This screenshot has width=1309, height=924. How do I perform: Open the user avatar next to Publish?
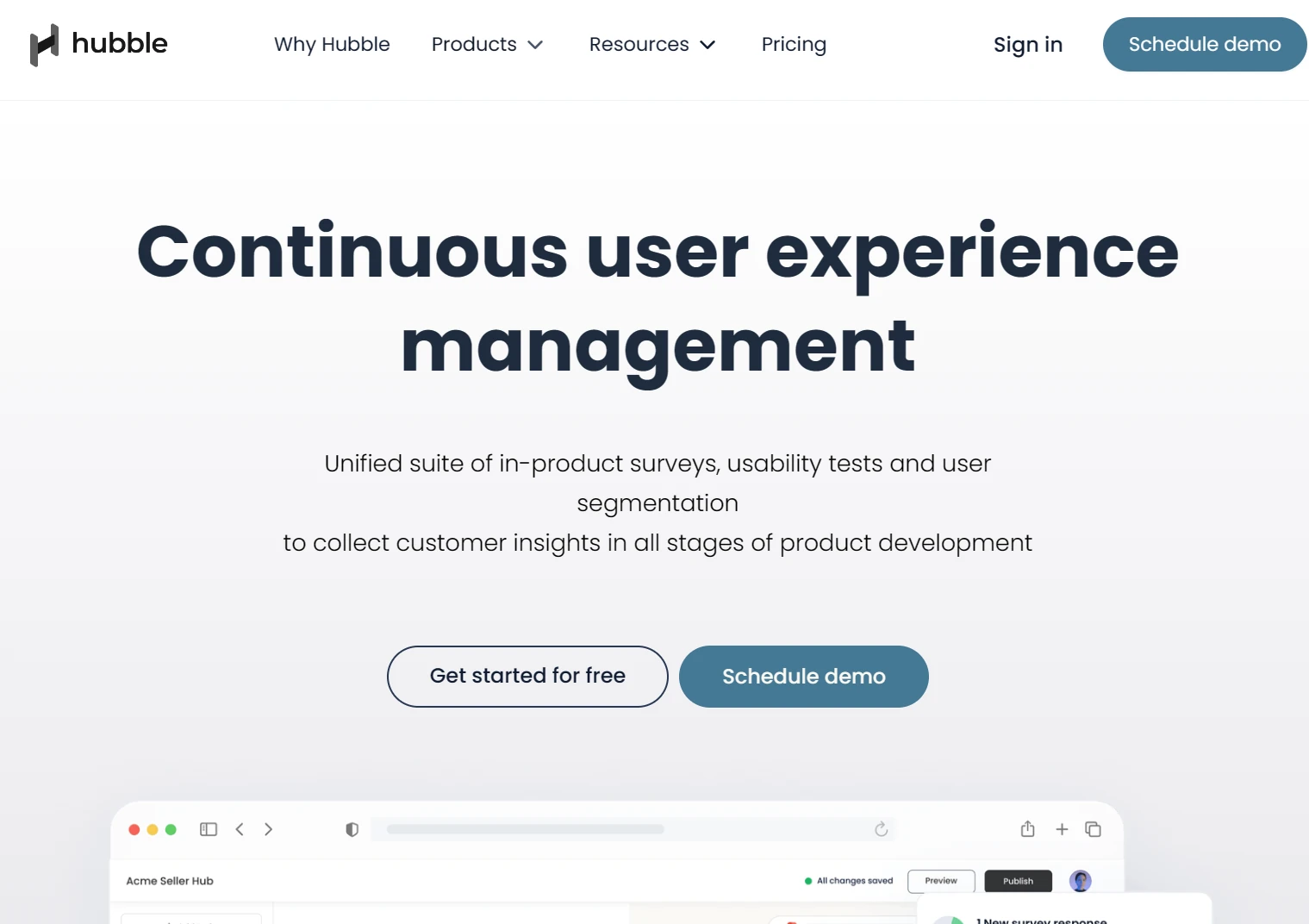1080,881
